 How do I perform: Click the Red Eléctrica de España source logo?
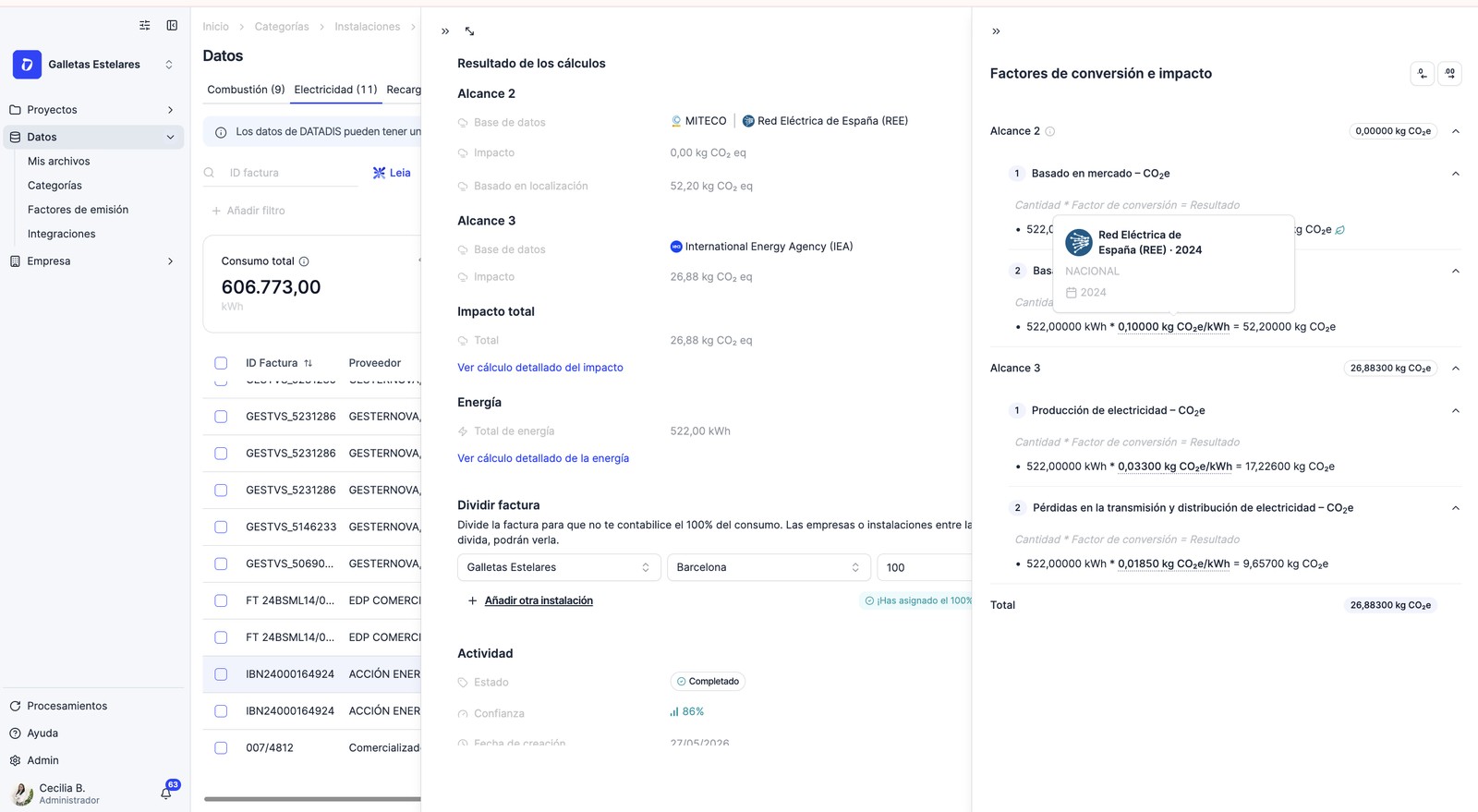(748, 121)
